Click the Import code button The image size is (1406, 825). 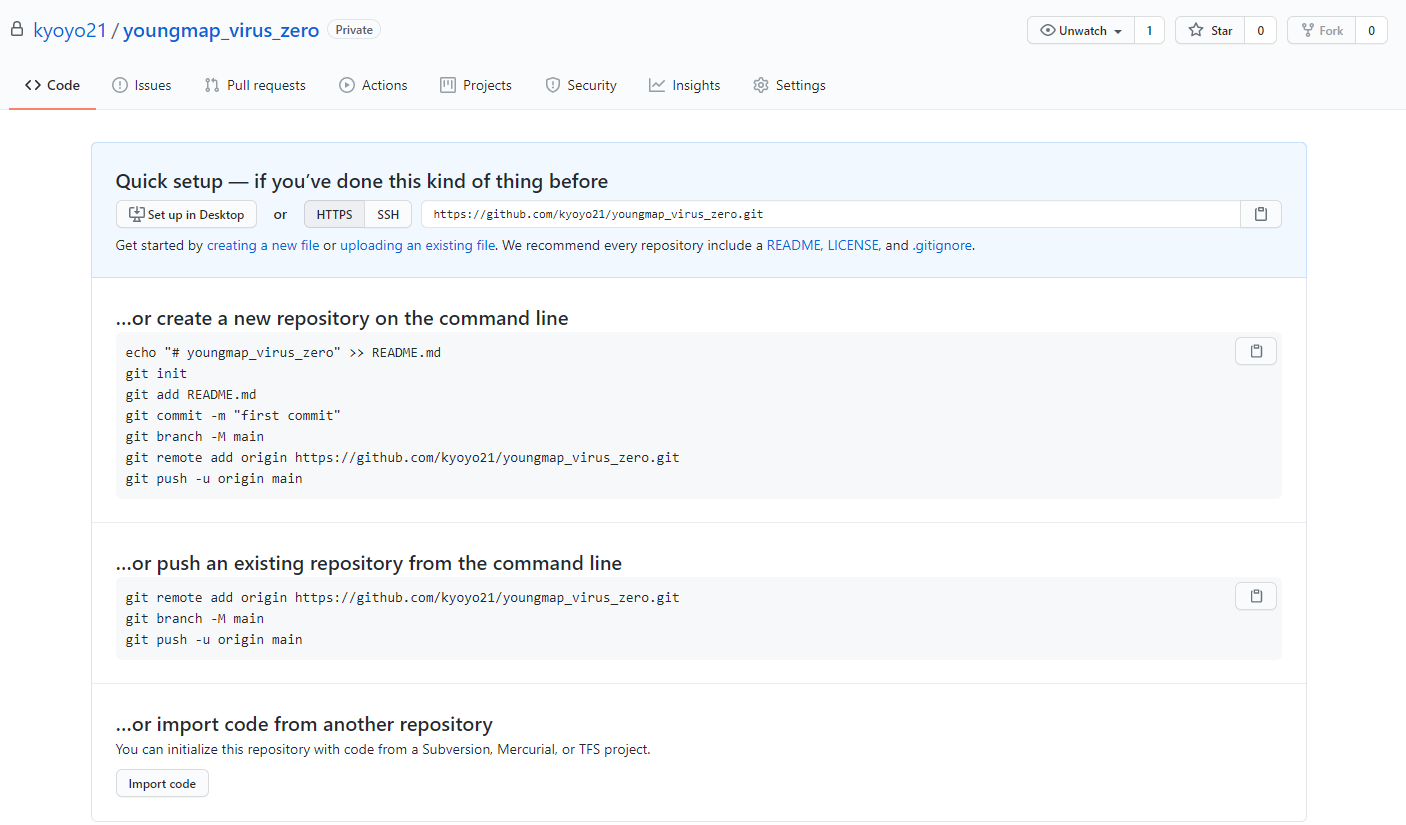(x=162, y=783)
